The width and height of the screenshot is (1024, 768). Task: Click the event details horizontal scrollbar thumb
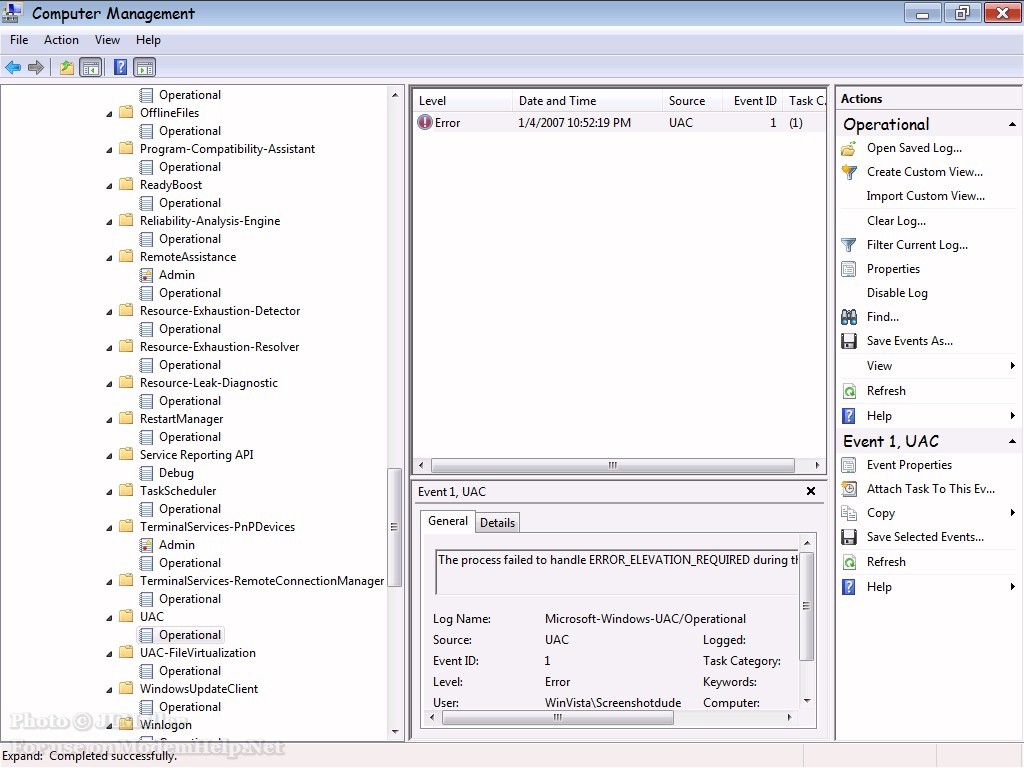pyautogui.click(x=558, y=717)
